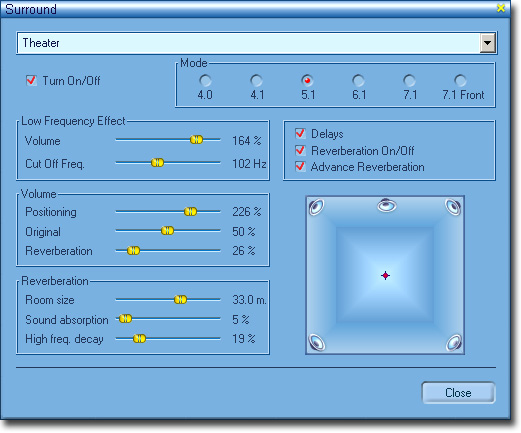Close the Surround window with yellow X
This screenshot has height=433, width=521.
[501, 8]
